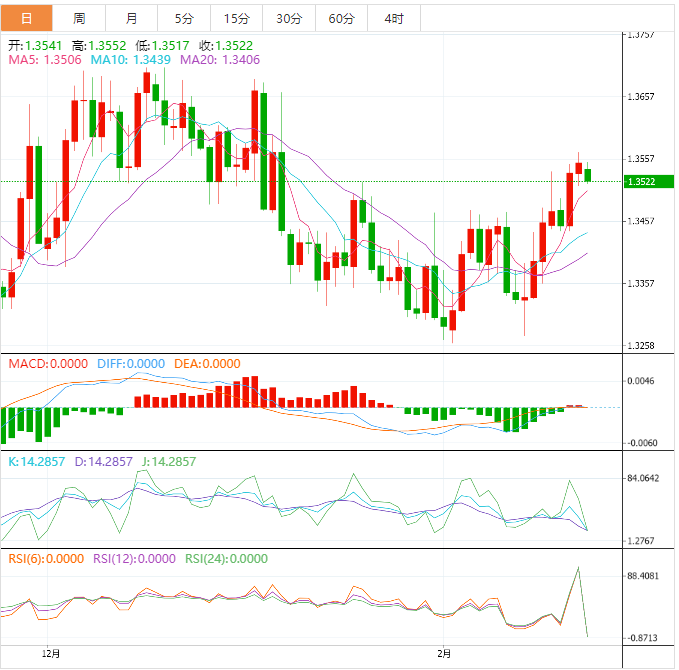This screenshot has width=679, height=670.
Task: Choose the 15分 timeframe tab
Action: click(x=236, y=18)
